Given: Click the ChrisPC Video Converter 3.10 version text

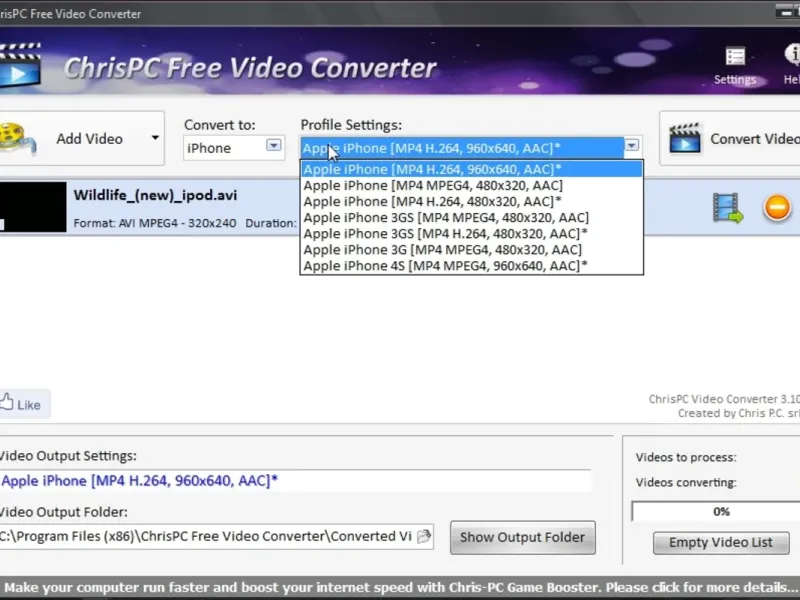Looking at the screenshot, I should [724, 399].
